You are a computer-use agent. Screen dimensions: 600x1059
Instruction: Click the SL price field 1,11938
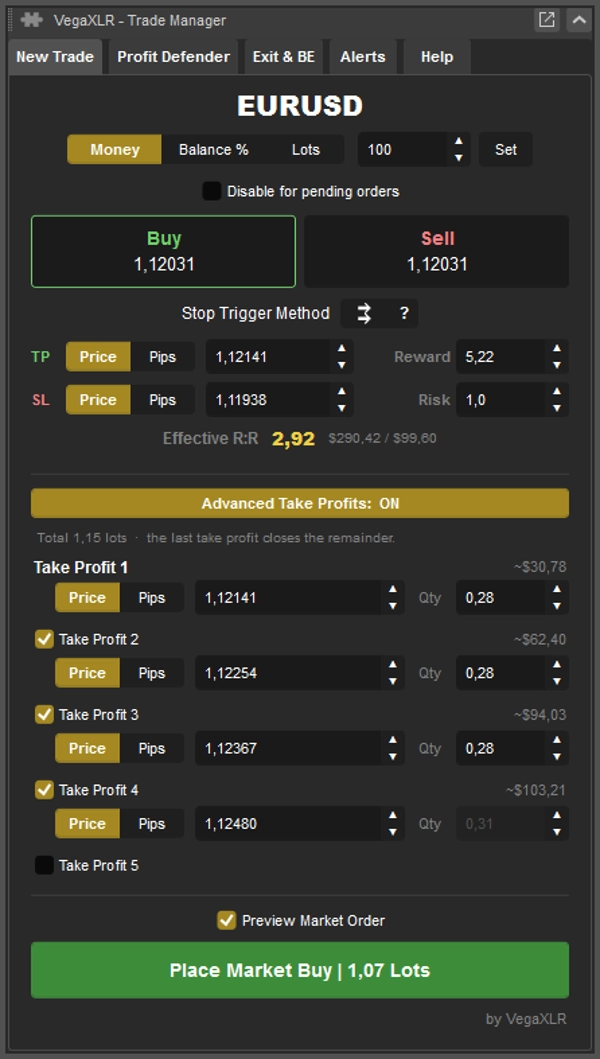coord(268,400)
